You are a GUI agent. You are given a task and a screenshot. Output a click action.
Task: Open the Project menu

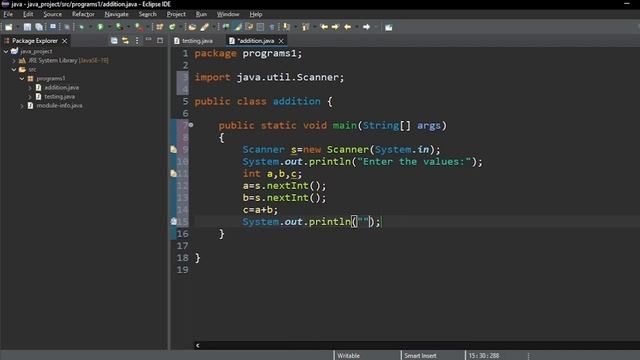176,14
